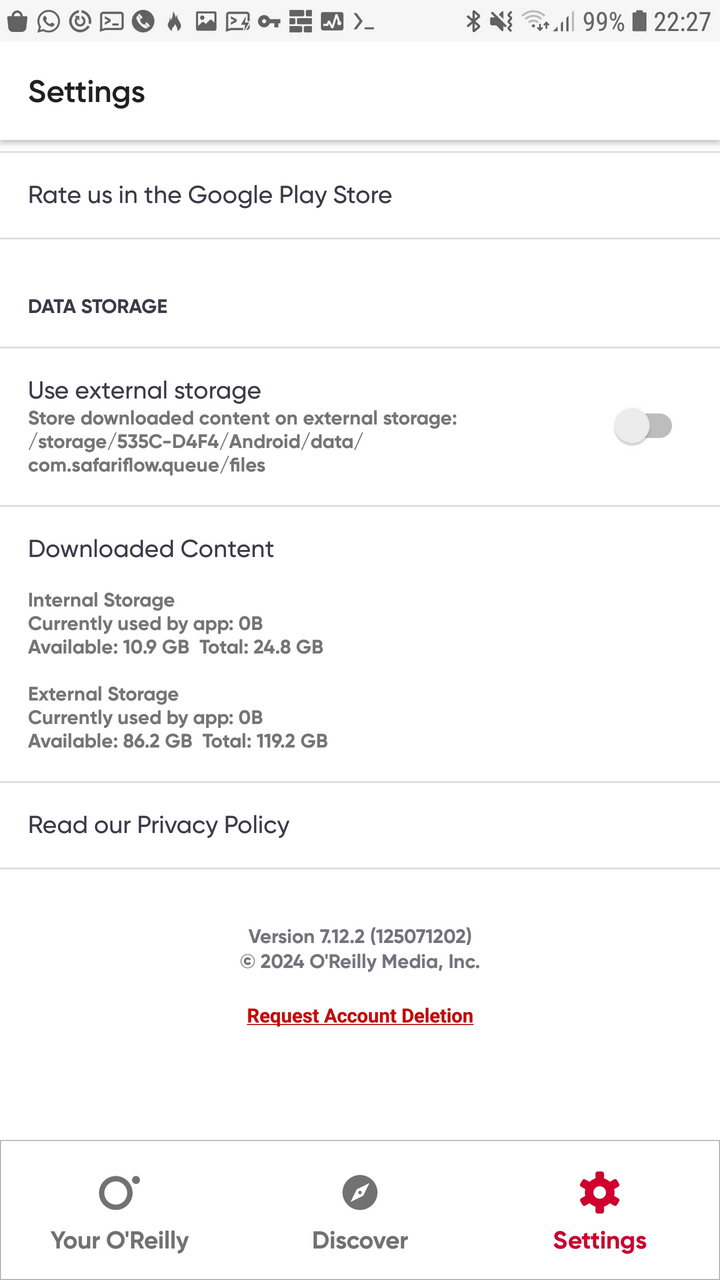Viewport: 720px width, 1280px height.
Task: Tap the VPN key icon in status bar
Action: (x=268, y=21)
